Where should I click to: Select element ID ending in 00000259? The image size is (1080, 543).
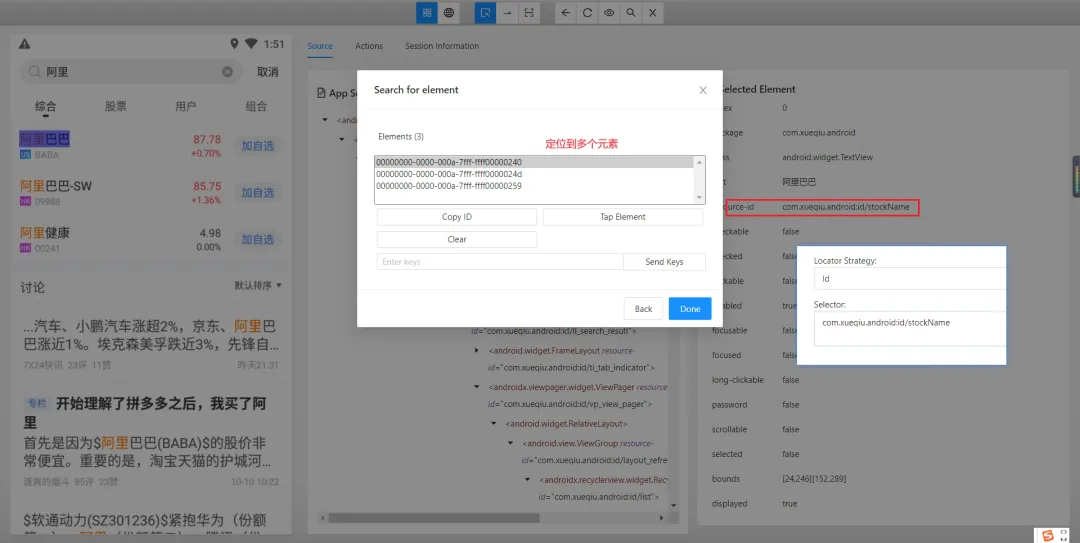point(535,185)
